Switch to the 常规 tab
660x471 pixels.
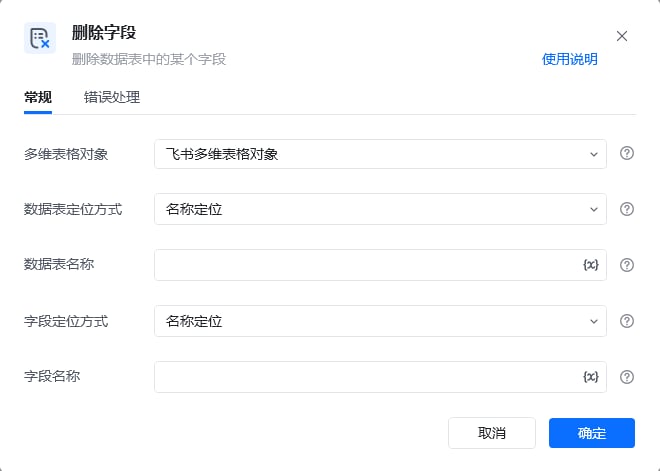click(38, 97)
